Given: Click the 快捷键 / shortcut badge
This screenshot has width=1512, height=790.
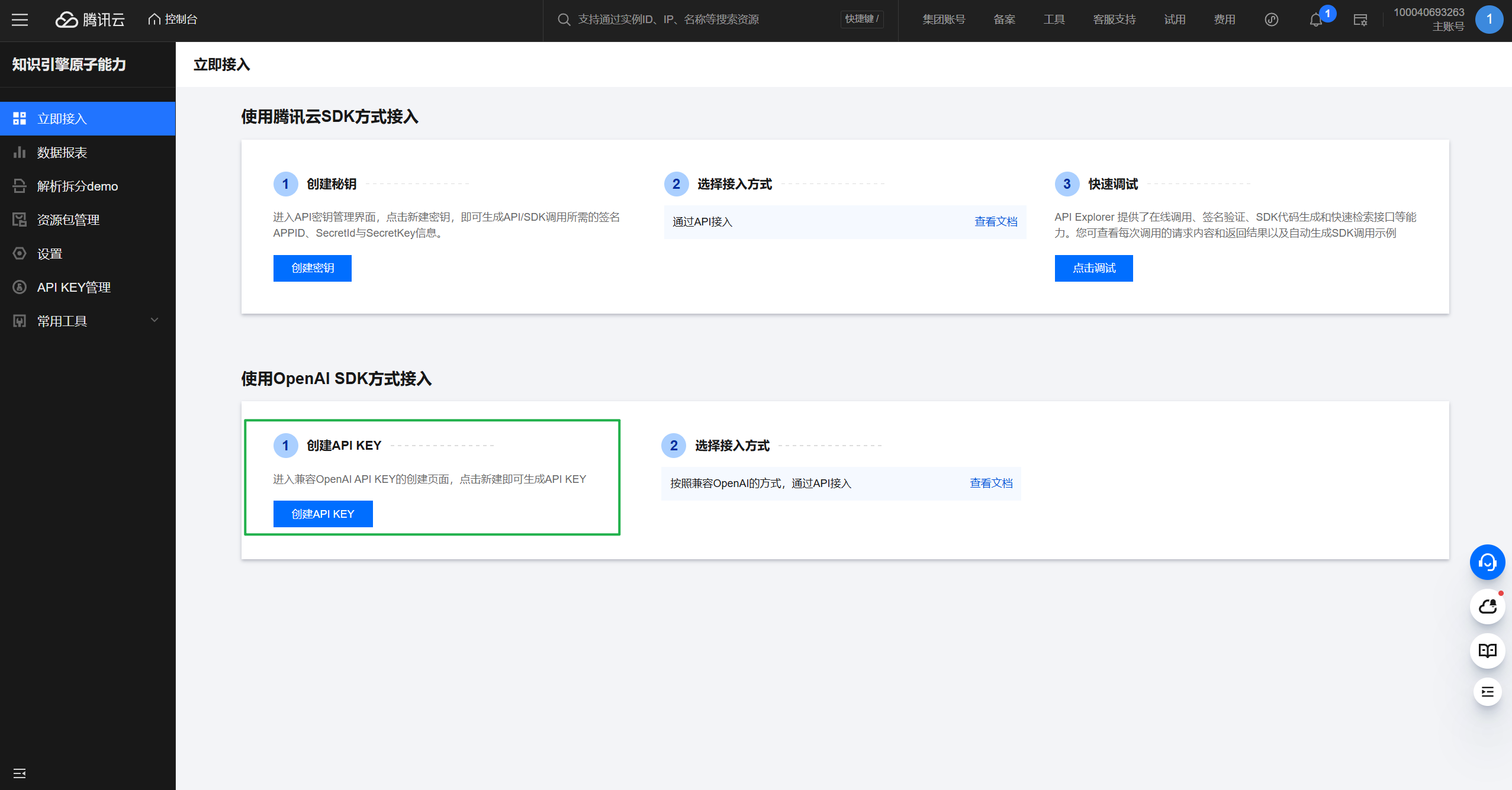Looking at the screenshot, I should click(x=862, y=20).
